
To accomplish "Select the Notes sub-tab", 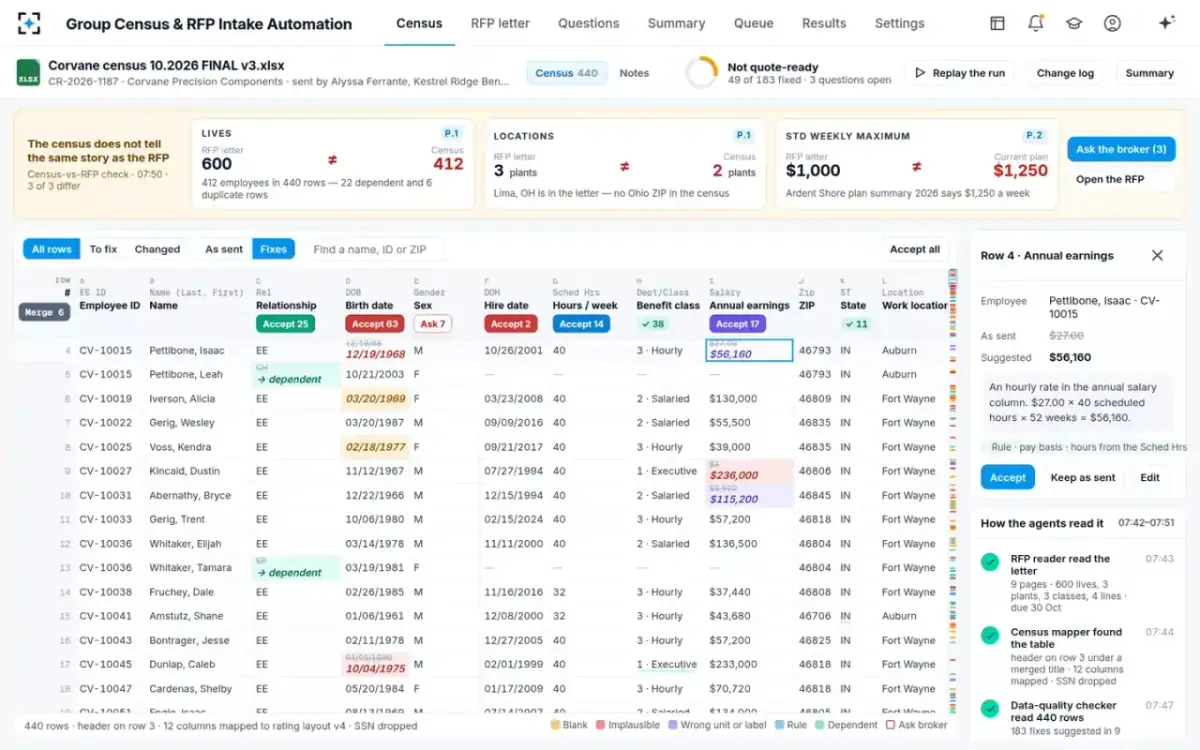I will [x=634, y=73].
